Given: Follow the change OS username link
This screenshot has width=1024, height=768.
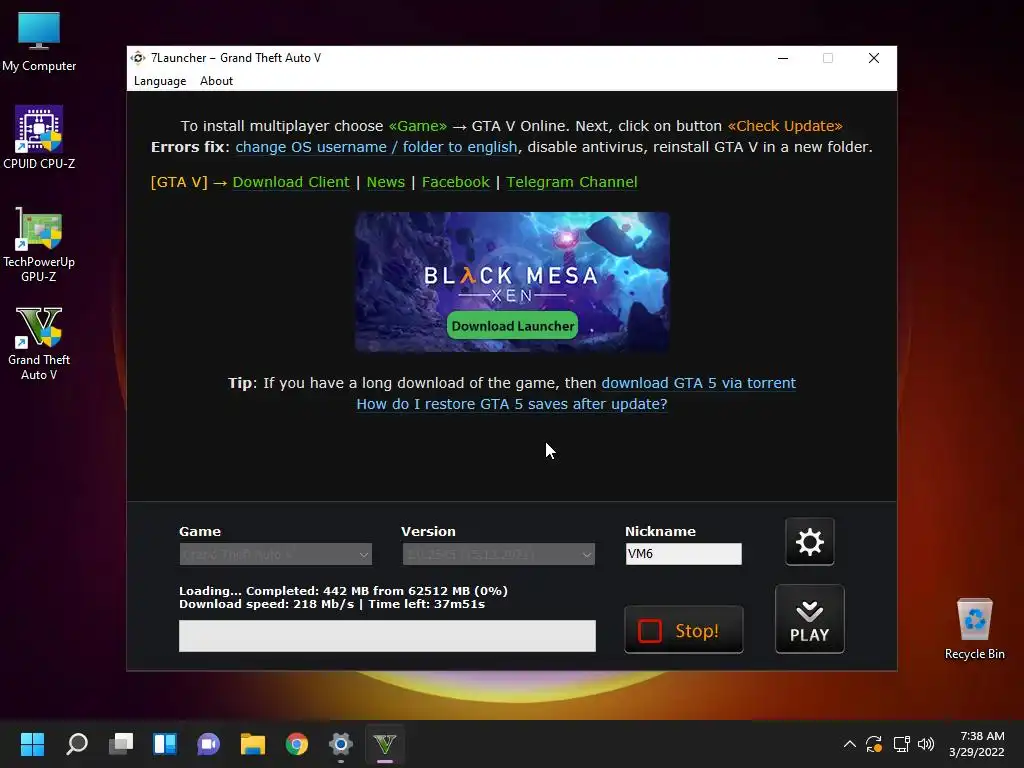Looking at the screenshot, I should pos(376,147).
